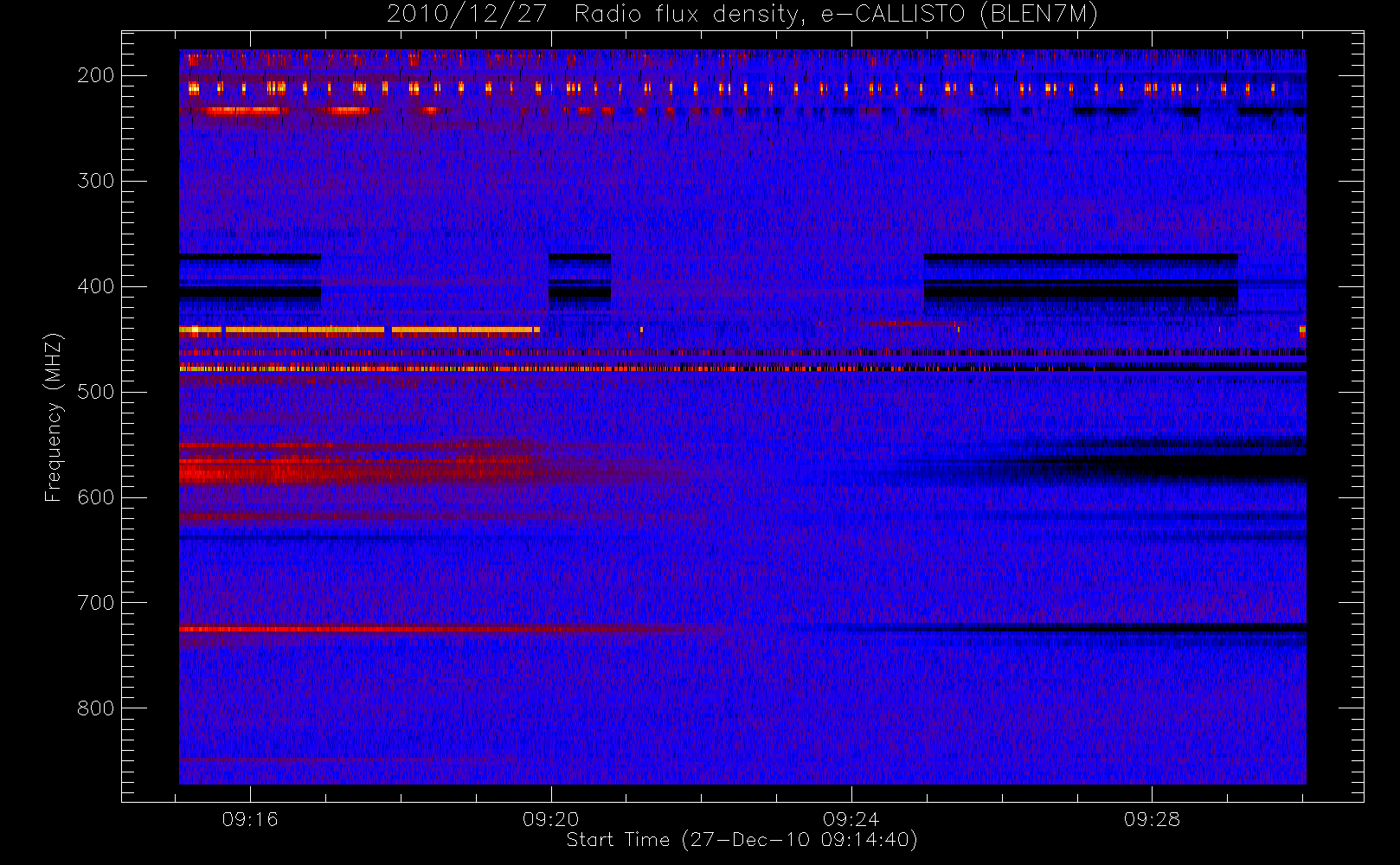This screenshot has height=865, width=1400.
Task: Click the 'Frequency (MHz)' axis label
Action: click(x=54, y=417)
